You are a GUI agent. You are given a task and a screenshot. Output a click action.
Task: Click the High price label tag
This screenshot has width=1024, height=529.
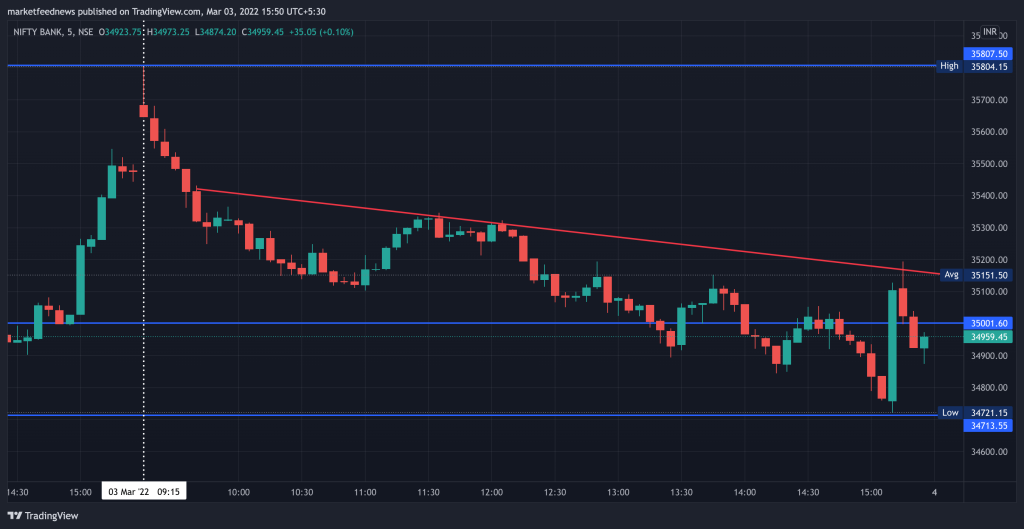pyautogui.click(x=949, y=66)
